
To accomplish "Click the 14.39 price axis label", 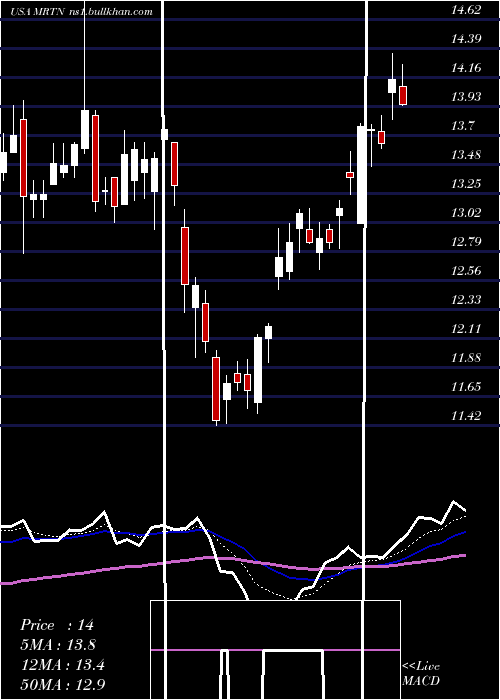I will pos(466,39).
